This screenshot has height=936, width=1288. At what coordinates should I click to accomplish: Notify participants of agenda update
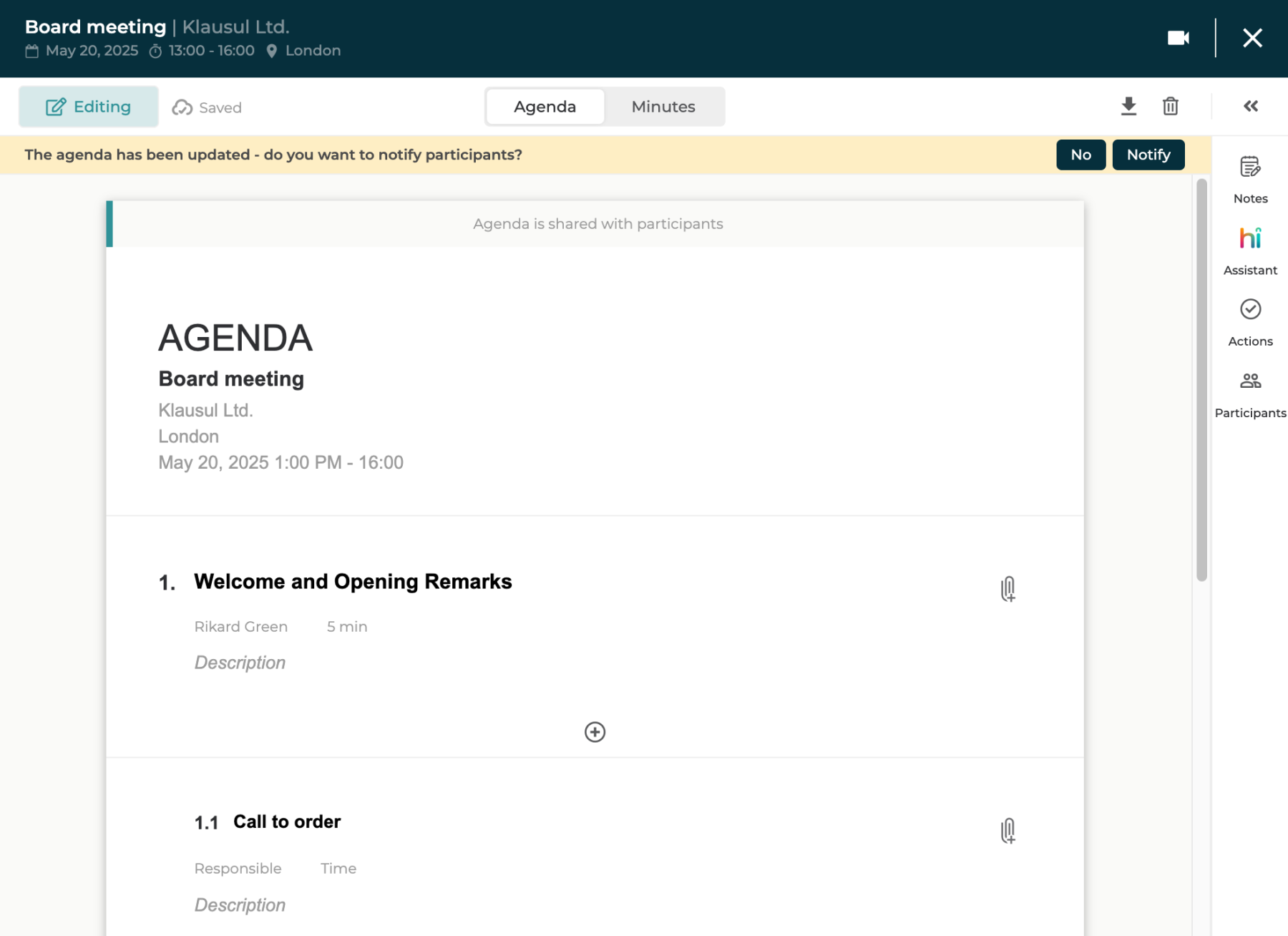1148,155
